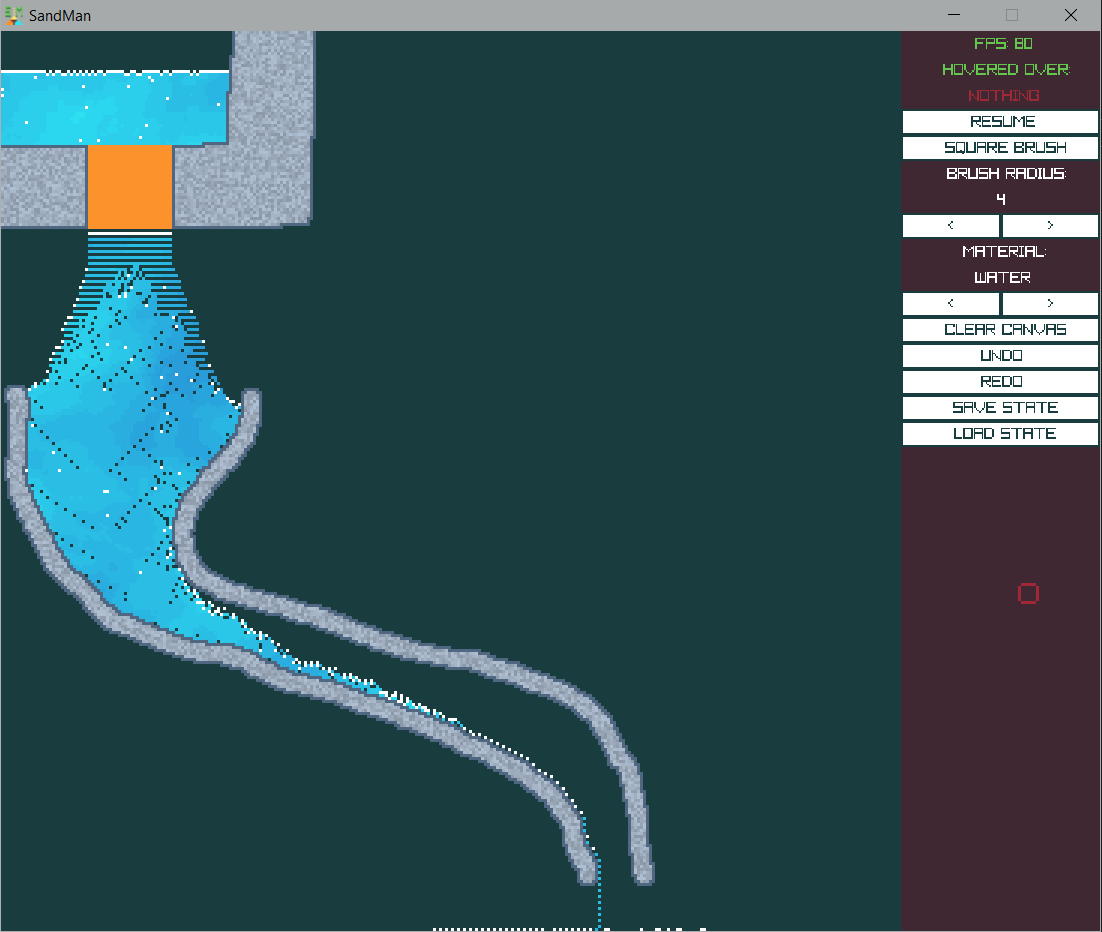This screenshot has height=932, width=1102.
Task: Toggle the Square Brush shape button
Action: tap(1000, 148)
